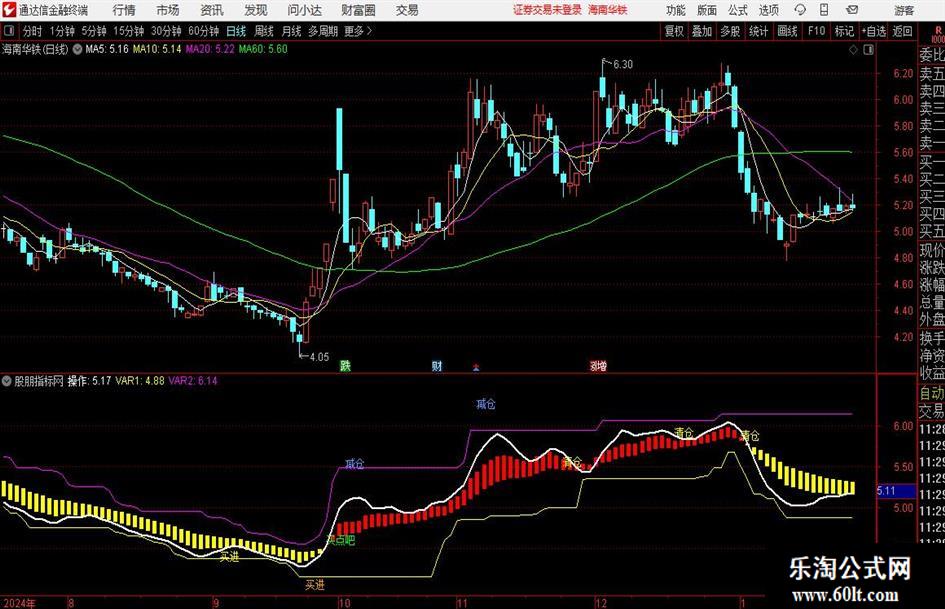The image size is (945, 609).
Task: Click 海南华铁 stock name in title bar
Action: (608, 10)
